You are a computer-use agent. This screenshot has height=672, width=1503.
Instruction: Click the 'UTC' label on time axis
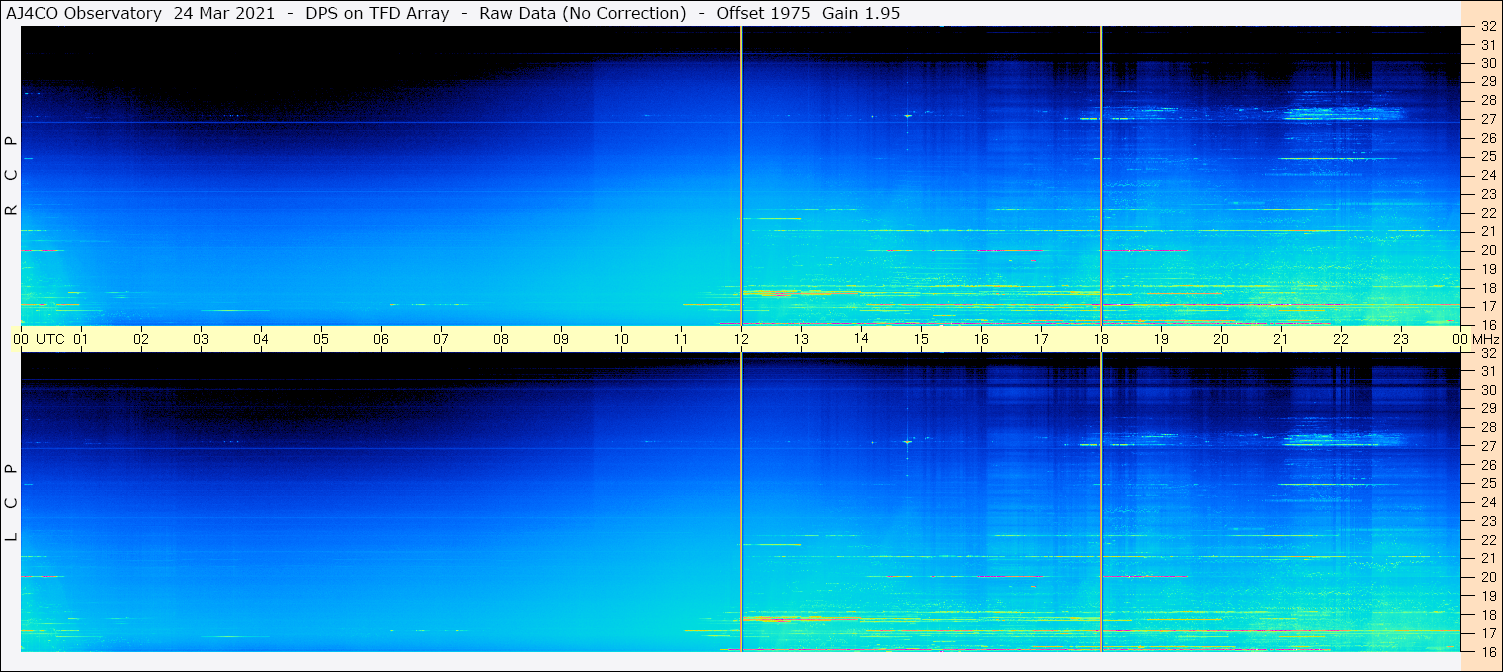point(50,339)
